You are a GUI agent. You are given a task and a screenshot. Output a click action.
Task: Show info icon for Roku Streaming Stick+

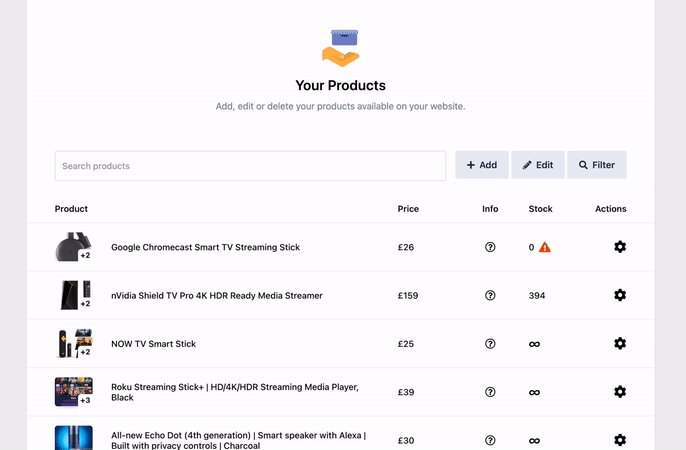(490, 392)
